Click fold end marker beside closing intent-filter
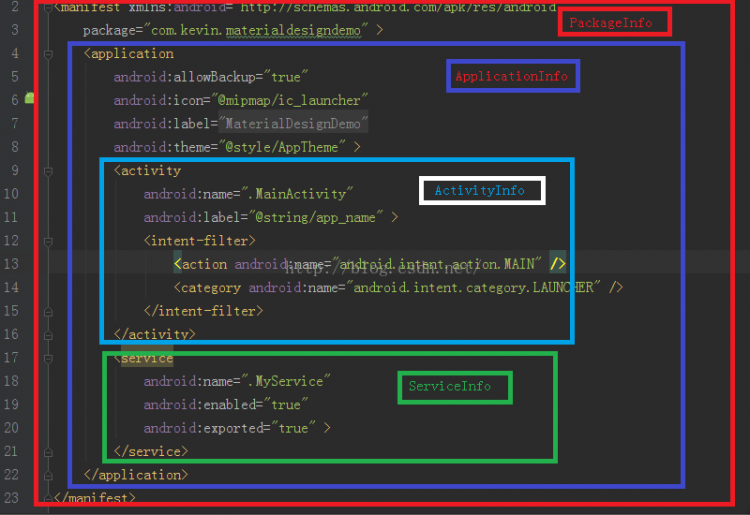The height and width of the screenshot is (515, 750). click(x=48, y=312)
